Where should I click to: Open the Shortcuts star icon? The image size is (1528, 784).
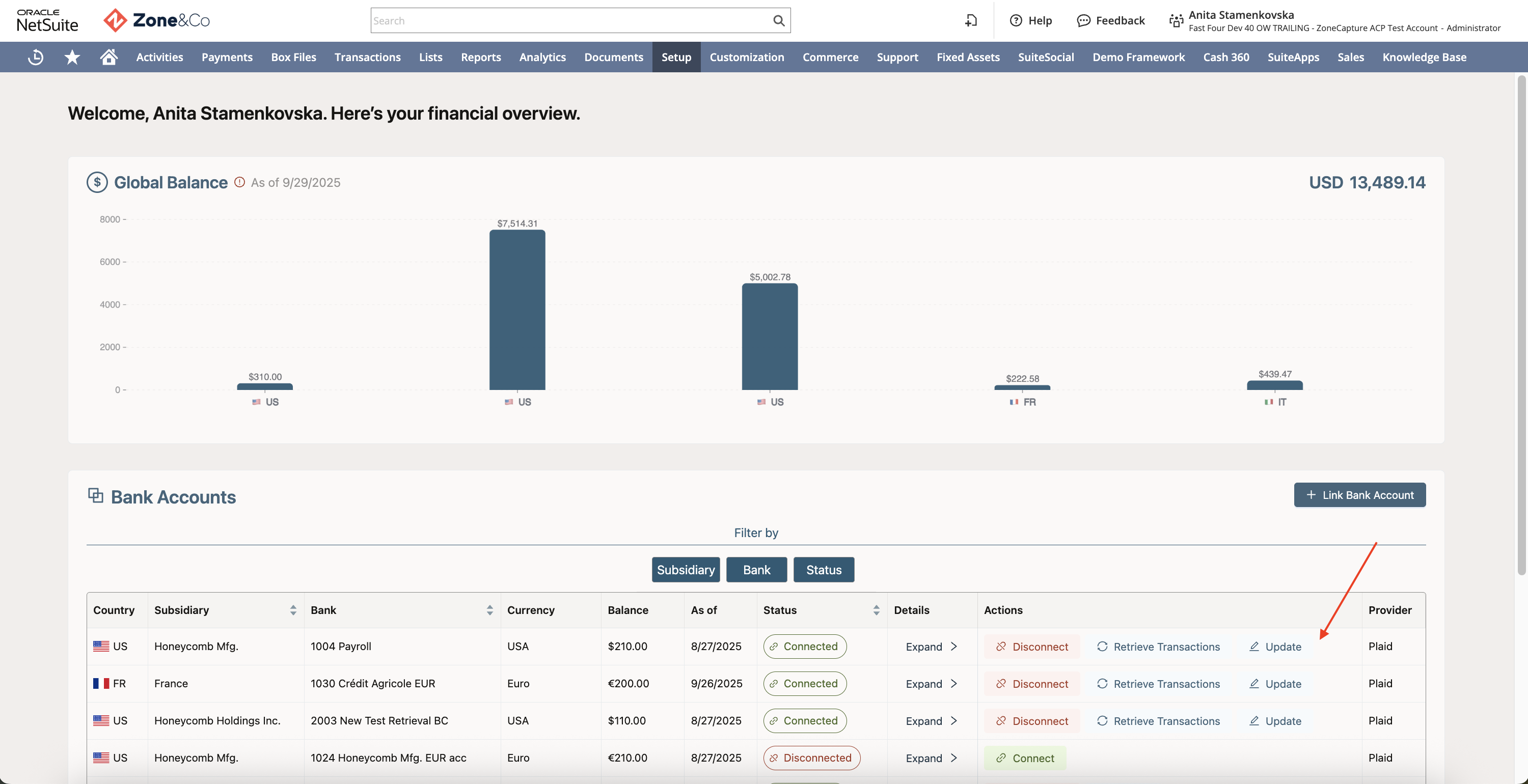[72, 57]
